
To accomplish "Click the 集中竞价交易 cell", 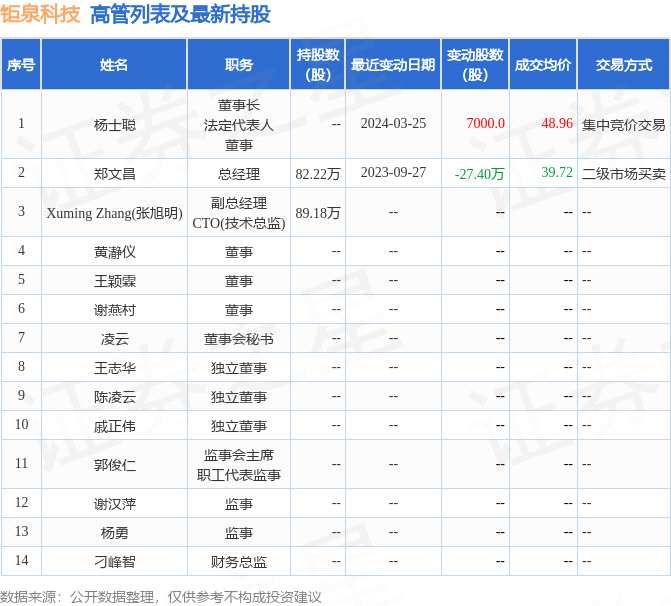I will point(623,125).
